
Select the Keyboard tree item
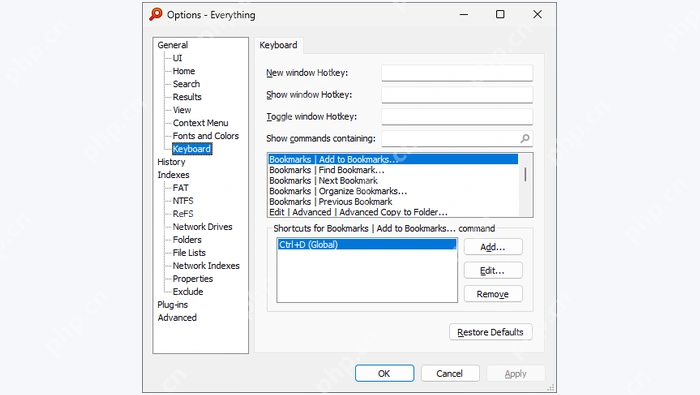coord(192,149)
